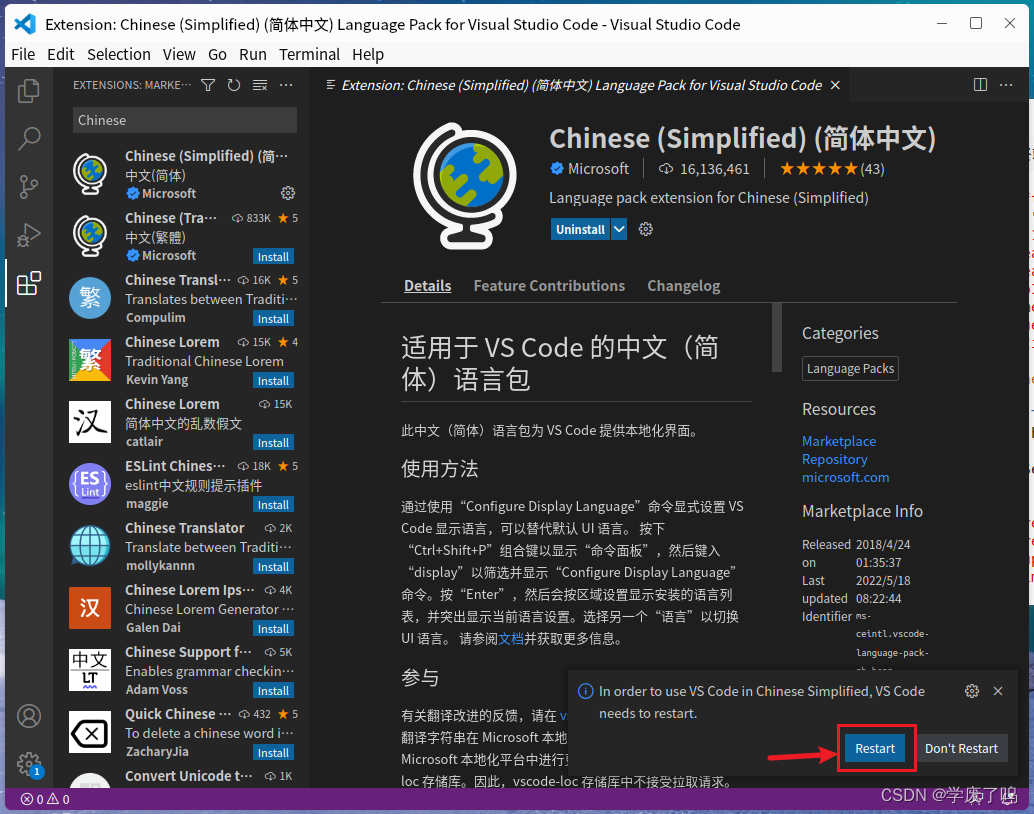
Task: Click the Don't Restart button
Action: point(961,748)
